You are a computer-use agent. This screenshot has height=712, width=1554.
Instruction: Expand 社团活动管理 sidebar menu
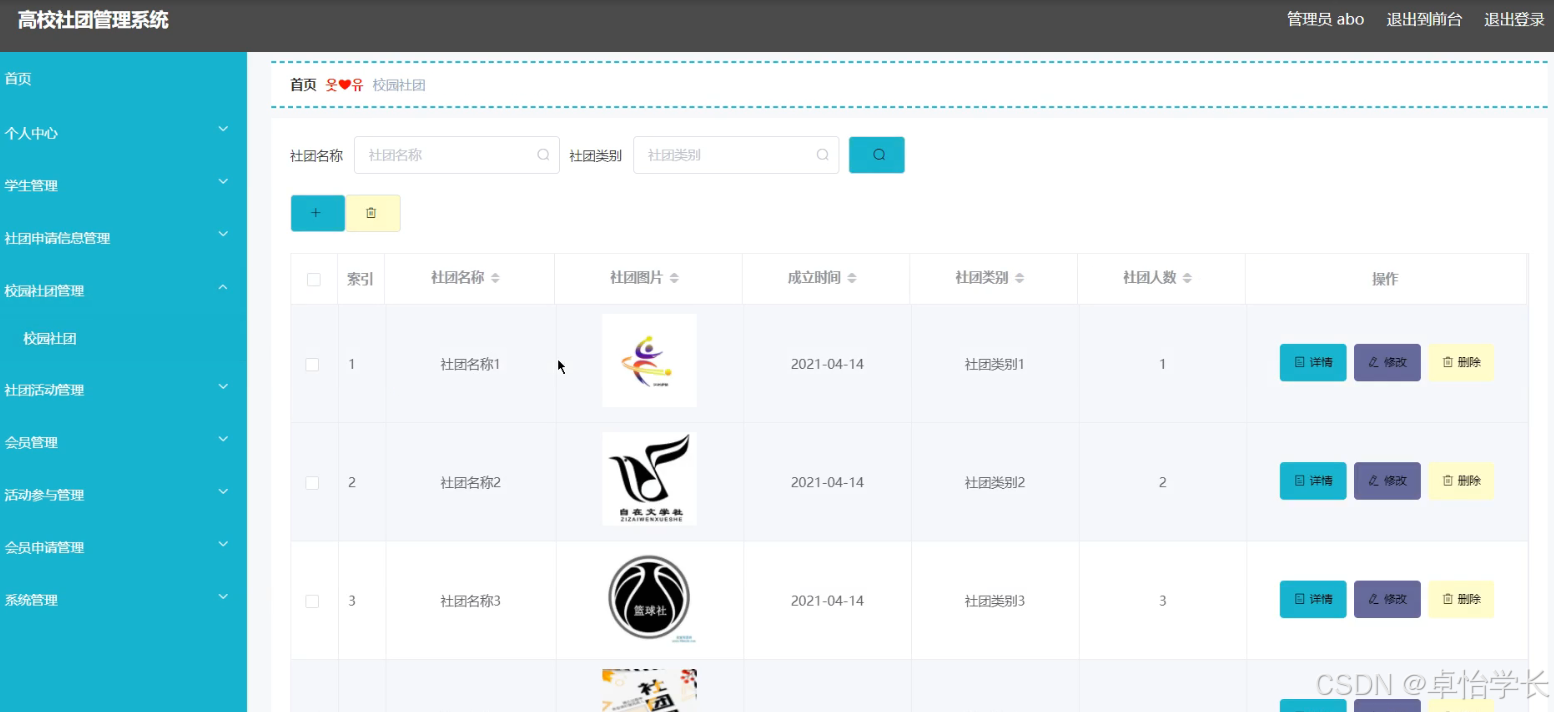pyautogui.click(x=123, y=390)
